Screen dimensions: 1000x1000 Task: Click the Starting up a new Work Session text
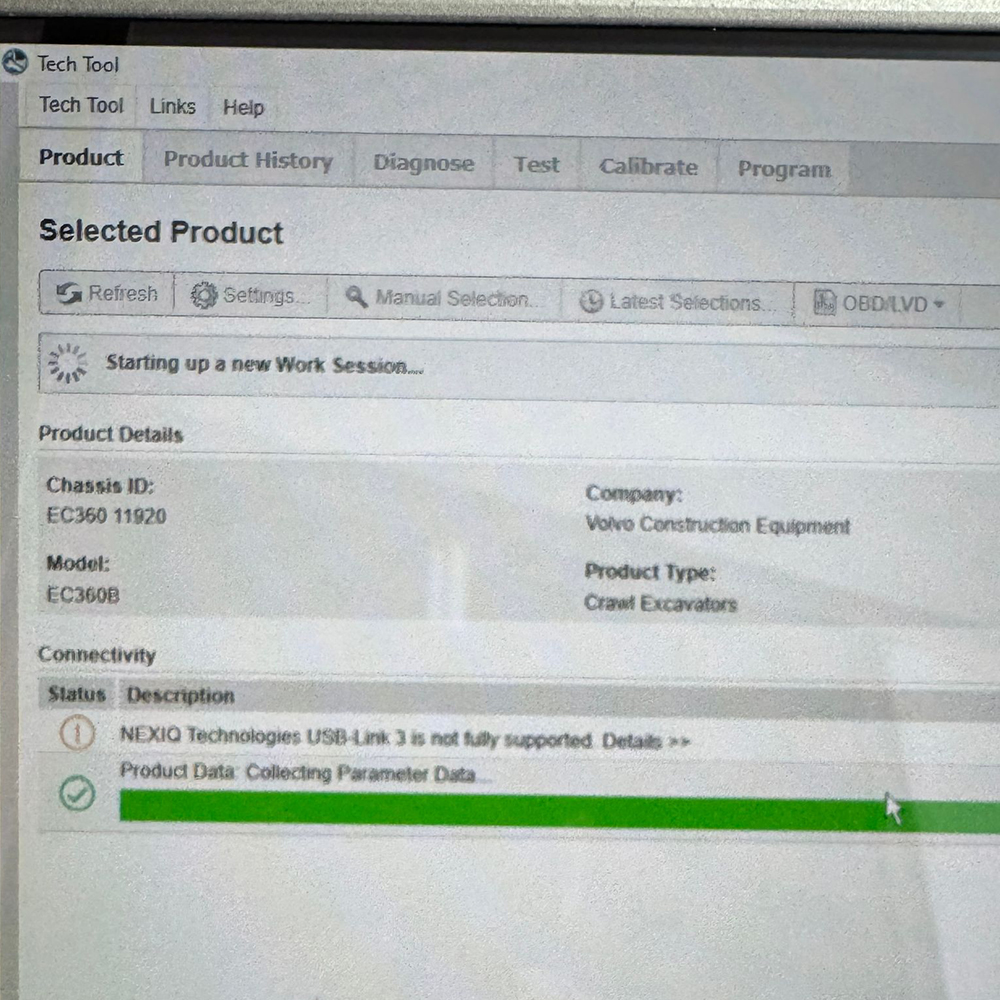264,364
